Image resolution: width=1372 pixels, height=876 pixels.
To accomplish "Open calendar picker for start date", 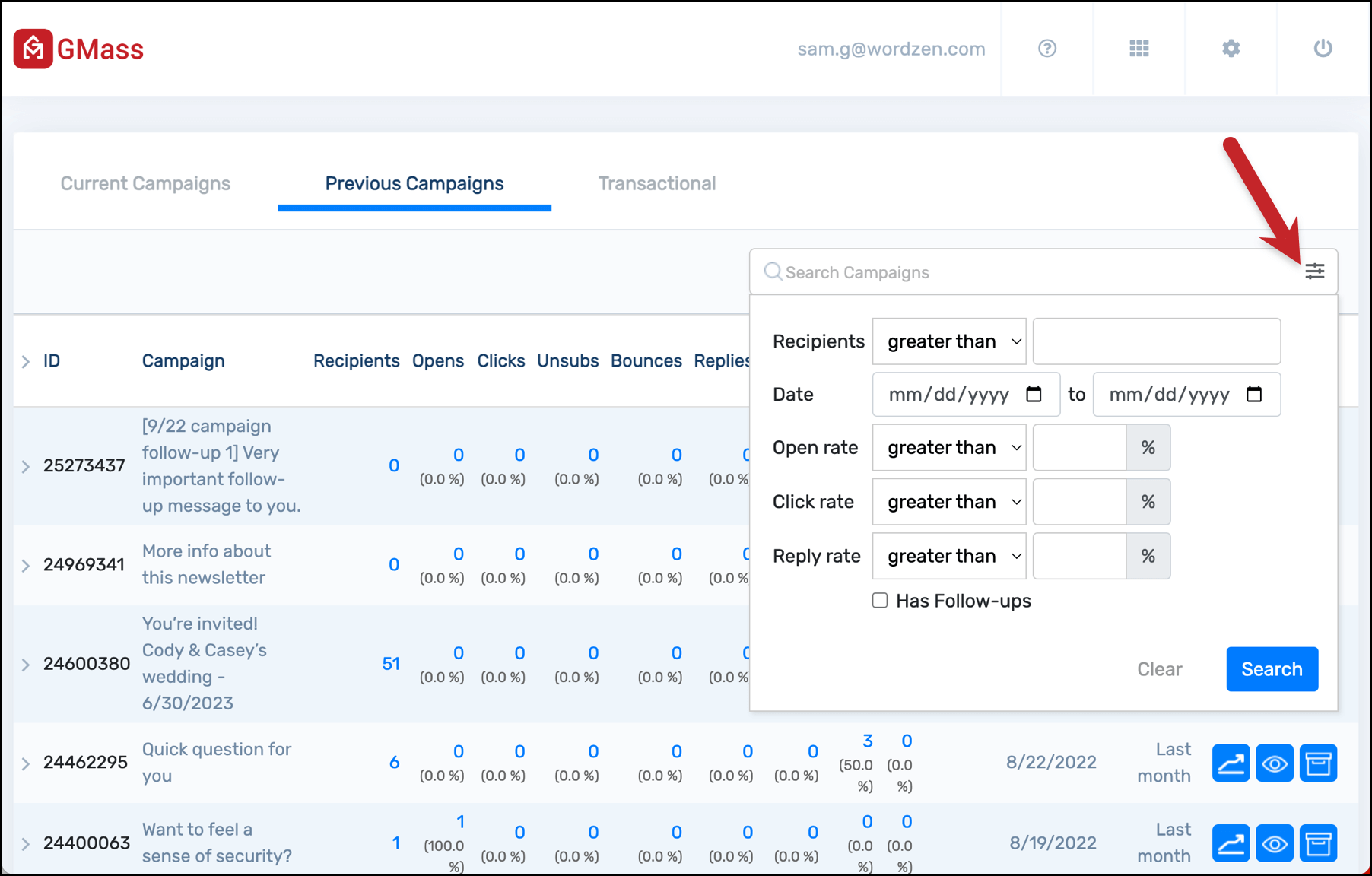I will (x=1034, y=394).
